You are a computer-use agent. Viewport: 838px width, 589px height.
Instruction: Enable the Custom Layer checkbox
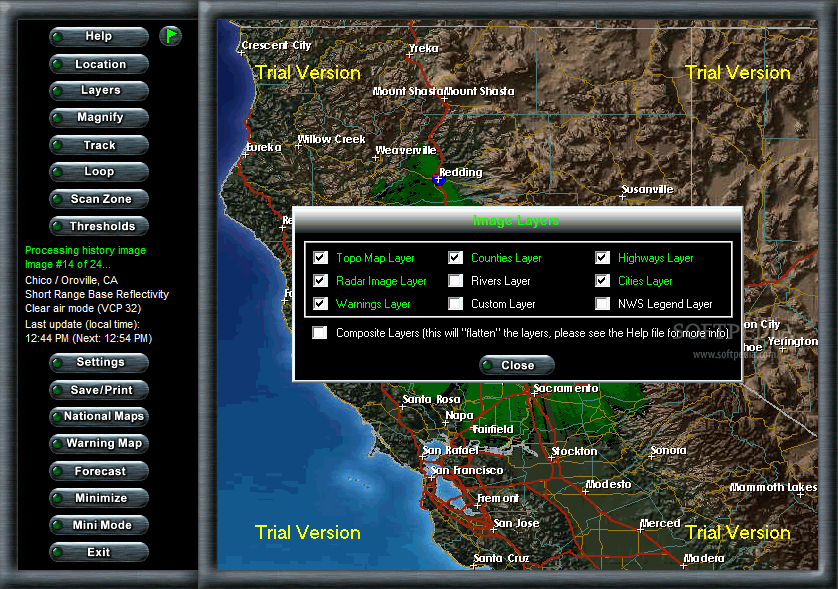coord(455,304)
